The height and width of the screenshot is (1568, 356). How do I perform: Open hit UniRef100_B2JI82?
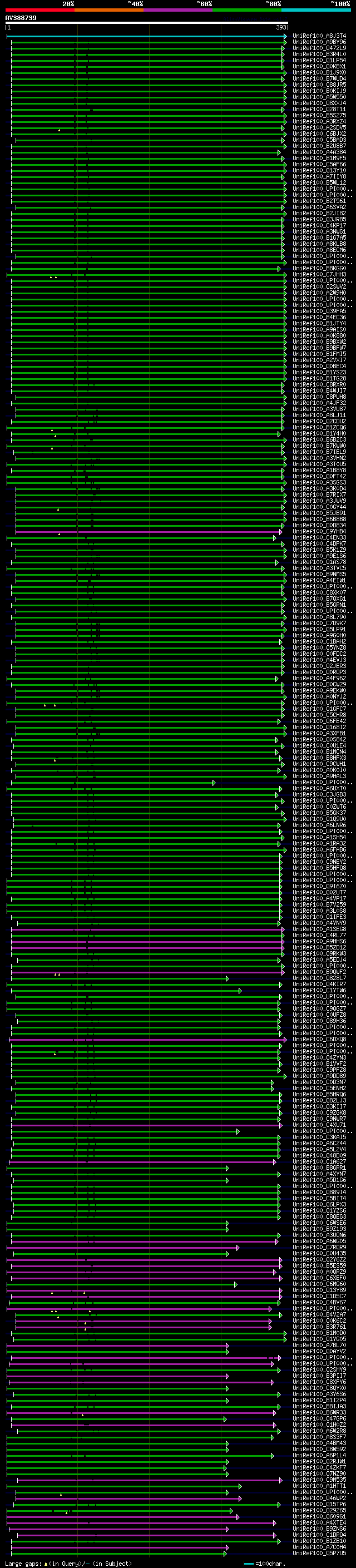click(x=319, y=213)
